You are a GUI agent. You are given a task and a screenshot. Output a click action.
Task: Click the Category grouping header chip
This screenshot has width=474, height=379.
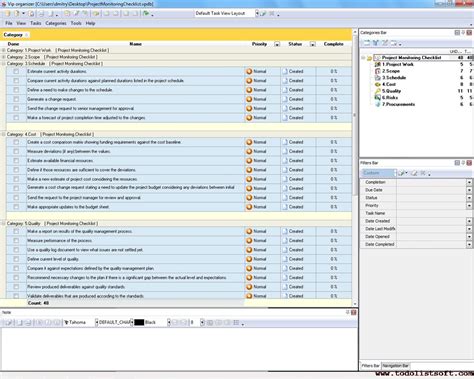pos(15,35)
